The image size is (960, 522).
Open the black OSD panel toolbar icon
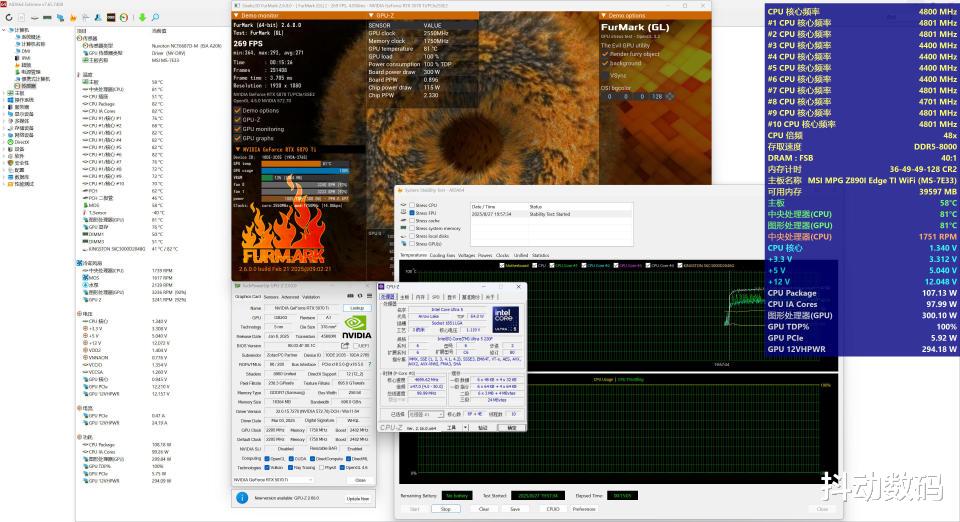[111, 17]
